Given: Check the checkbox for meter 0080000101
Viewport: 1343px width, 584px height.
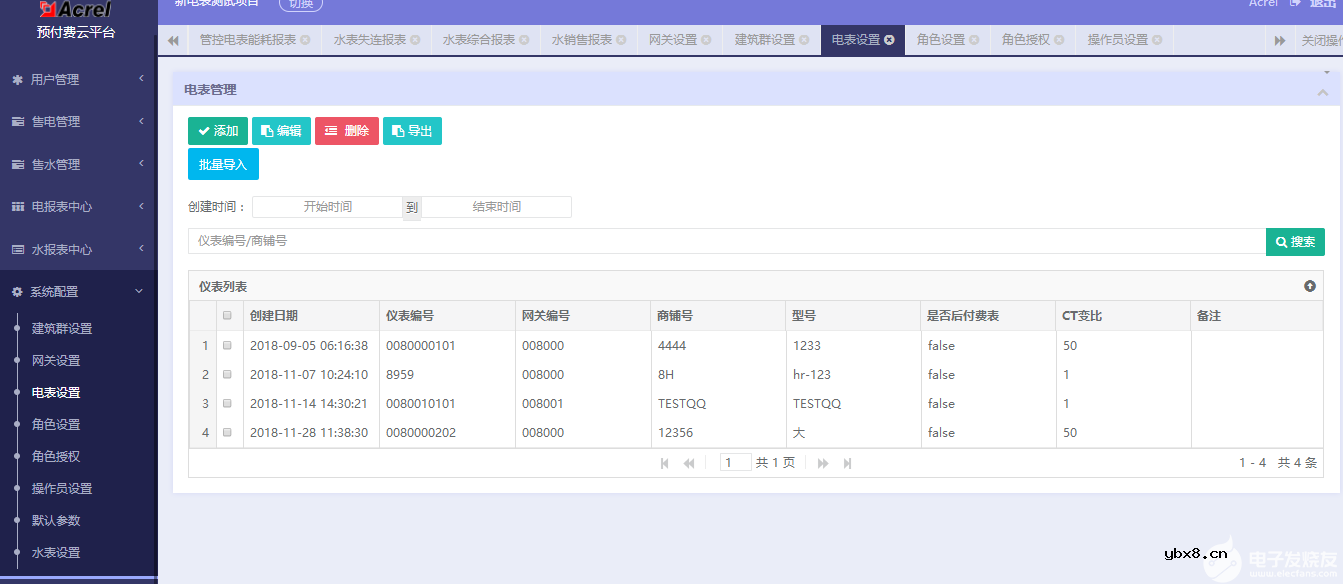Looking at the screenshot, I should (x=227, y=345).
